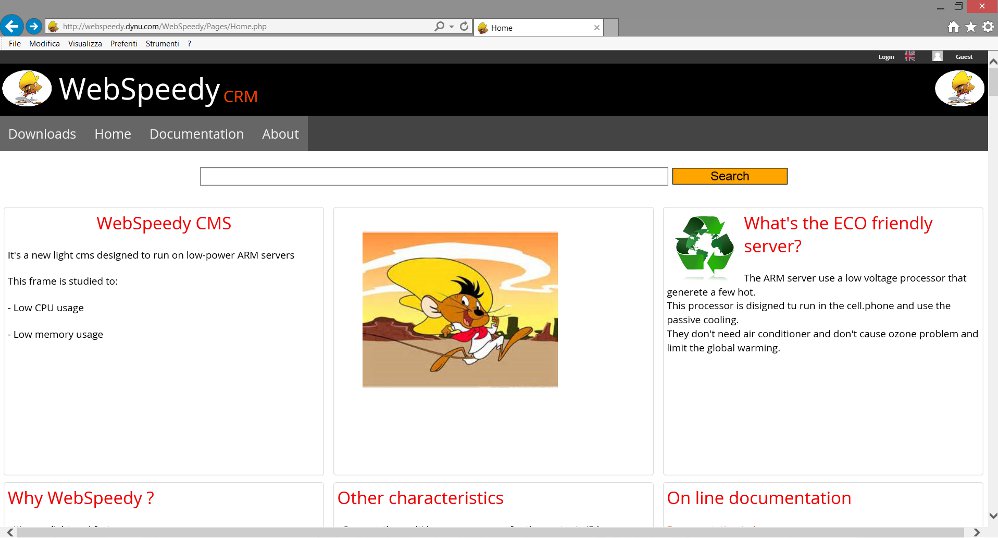Open the Home navigation item
The image size is (998, 538).
coord(113,134)
